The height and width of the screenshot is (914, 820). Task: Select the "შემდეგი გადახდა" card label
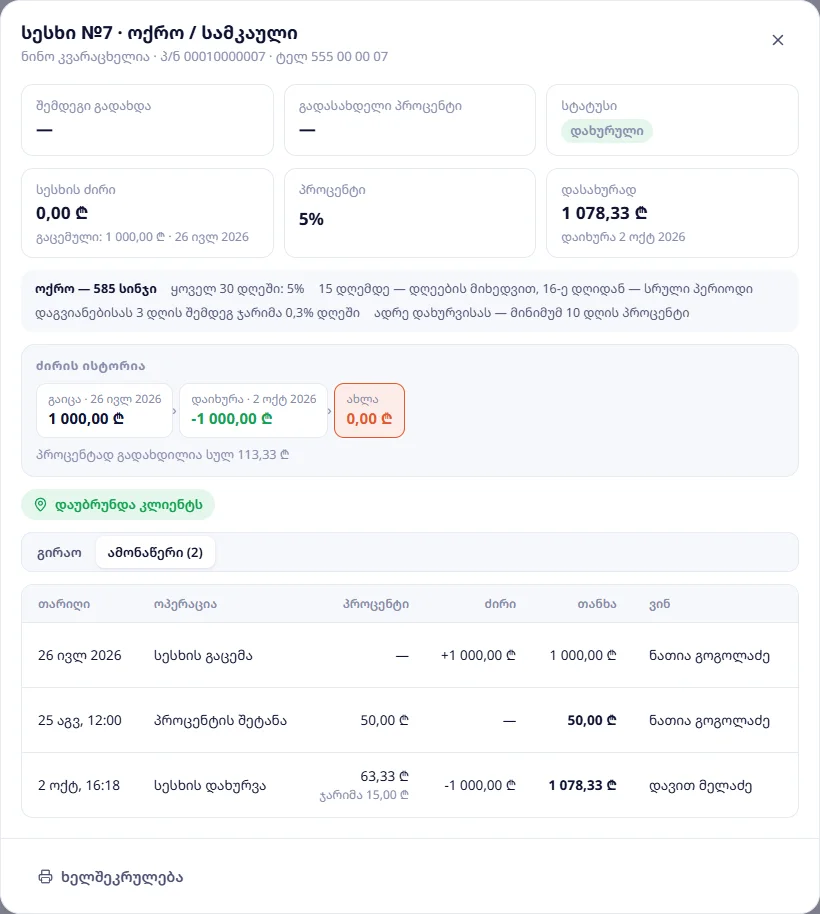(x=93, y=106)
